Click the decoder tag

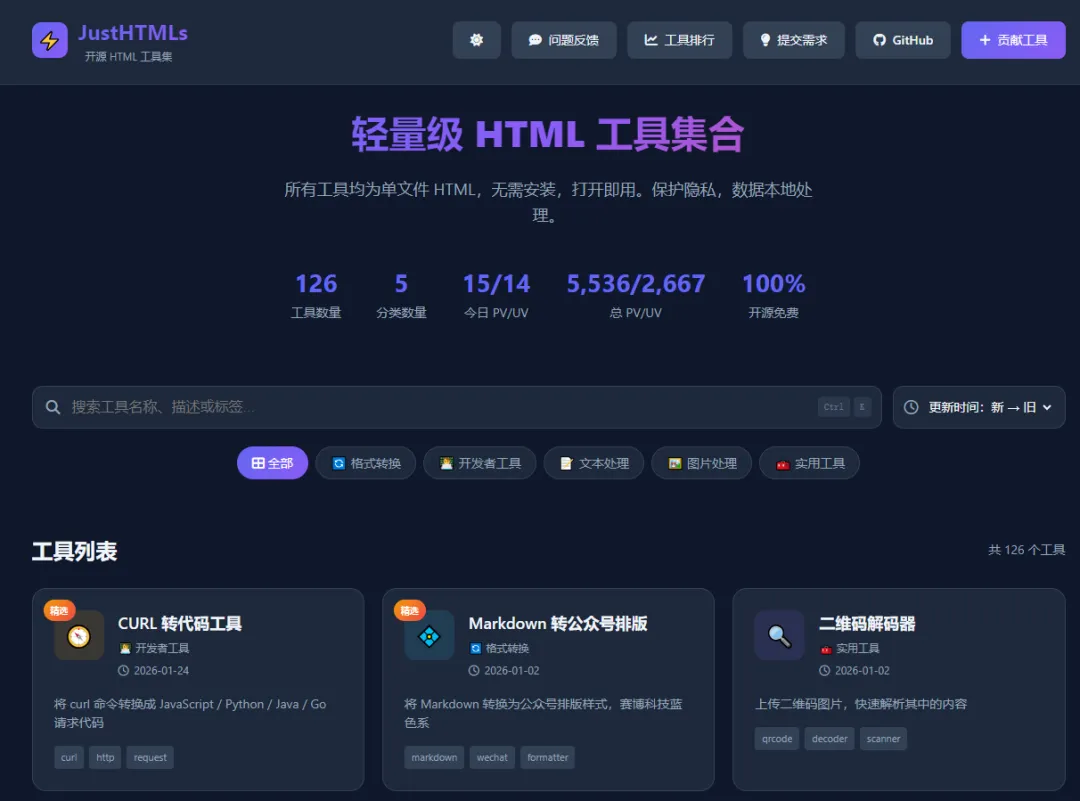point(829,738)
